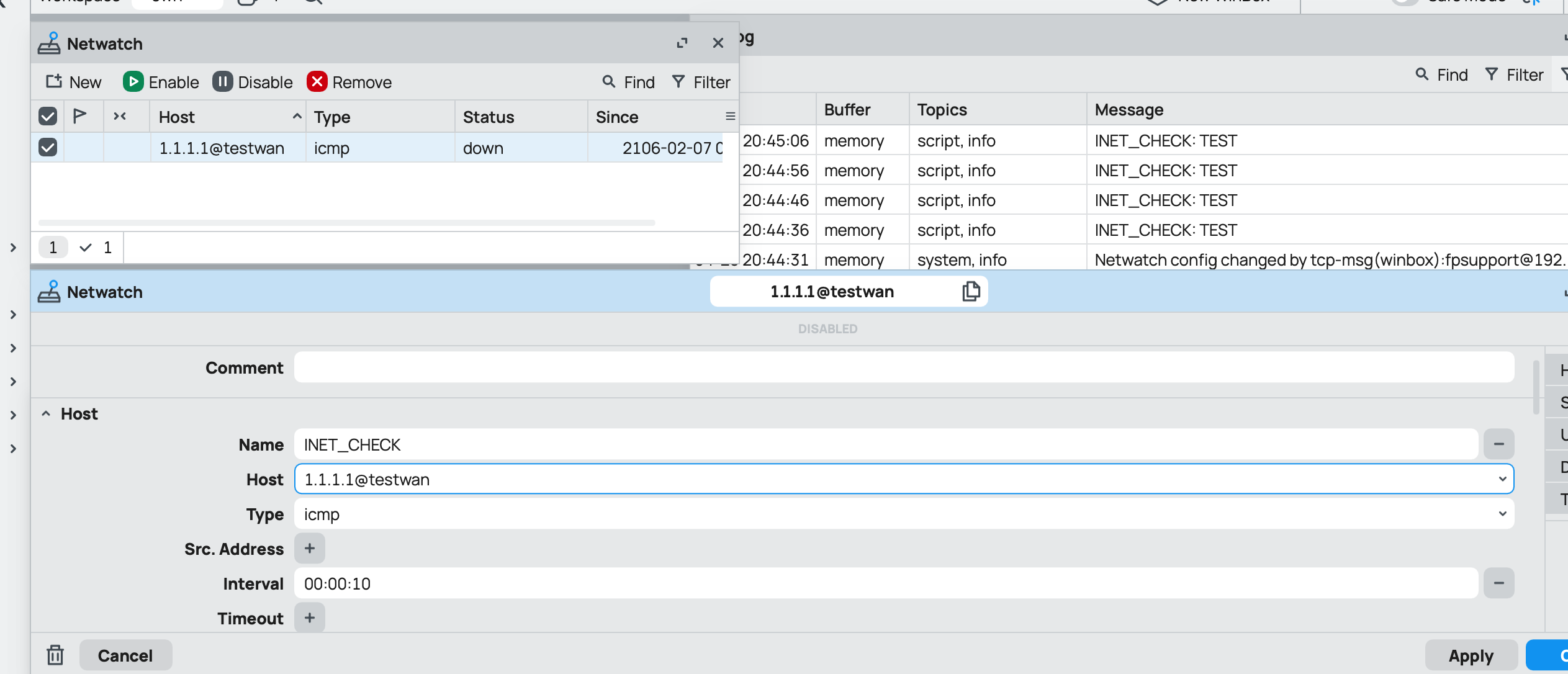Click the green Enable icon button
The height and width of the screenshot is (674, 1568).
133,82
